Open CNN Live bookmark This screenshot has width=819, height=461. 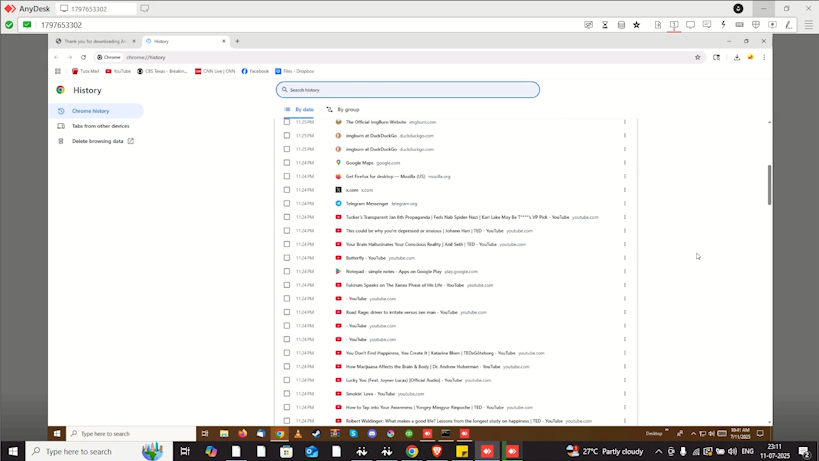tap(215, 71)
